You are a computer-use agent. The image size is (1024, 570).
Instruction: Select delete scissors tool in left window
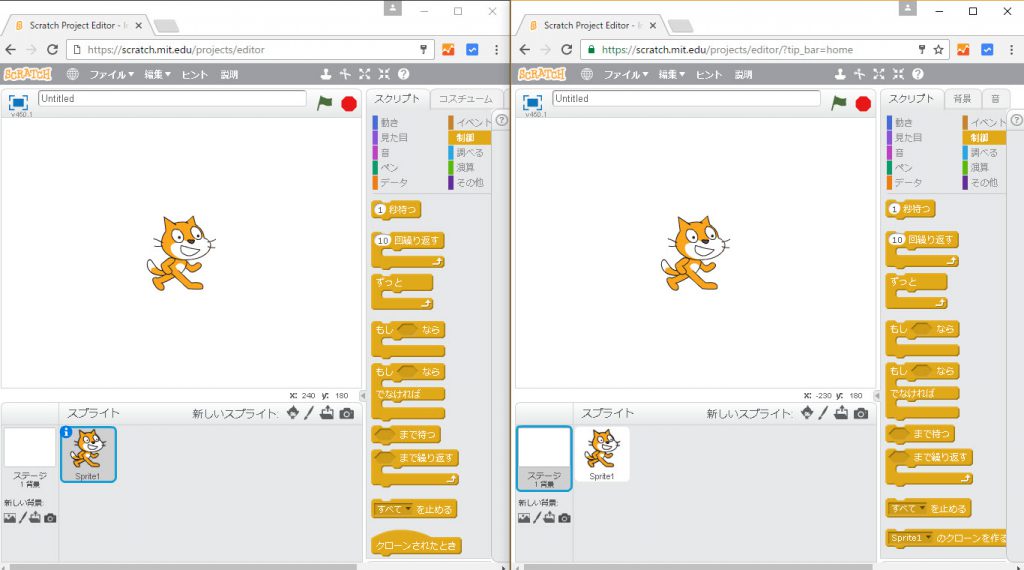(345, 74)
